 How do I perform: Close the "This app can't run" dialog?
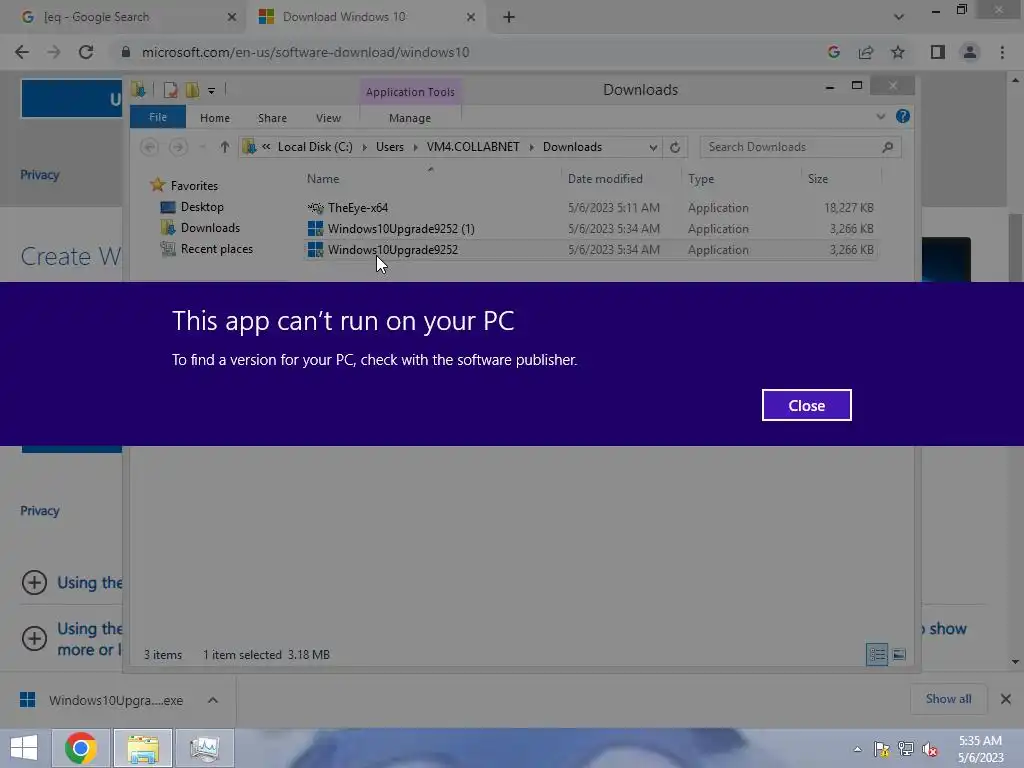pos(806,405)
